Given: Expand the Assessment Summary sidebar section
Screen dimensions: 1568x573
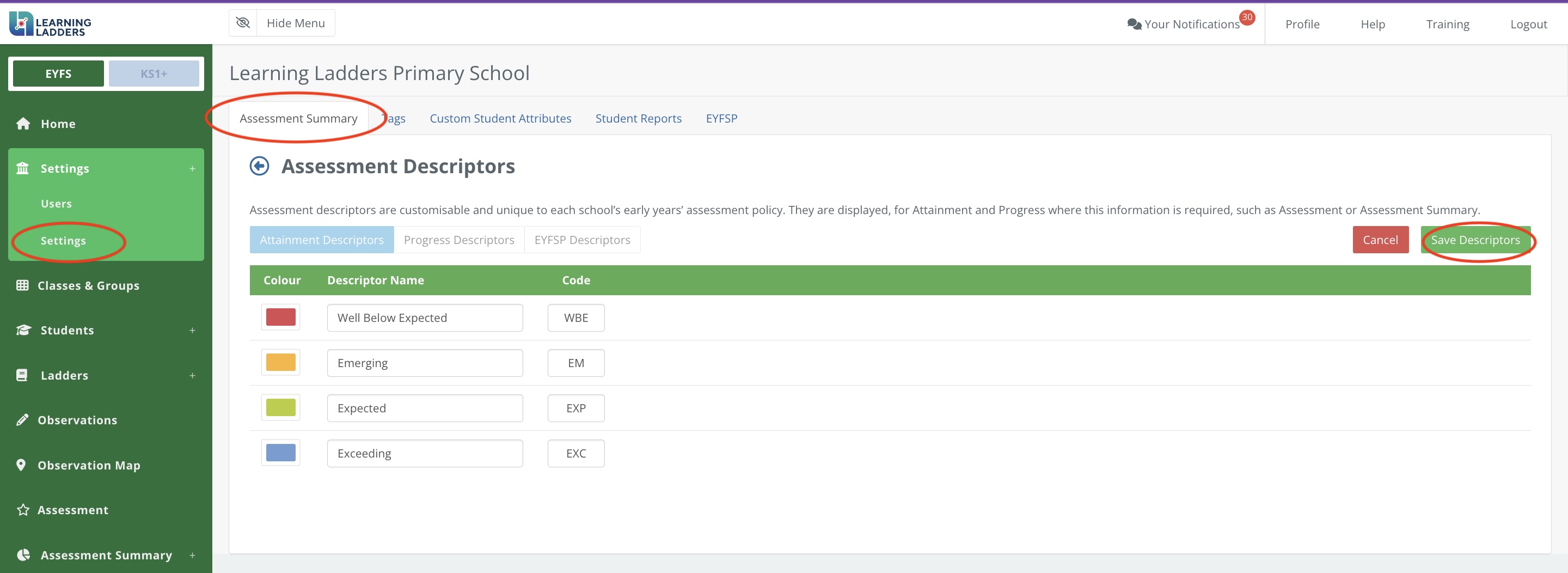Looking at the screenshot, I should coord(192,554).
